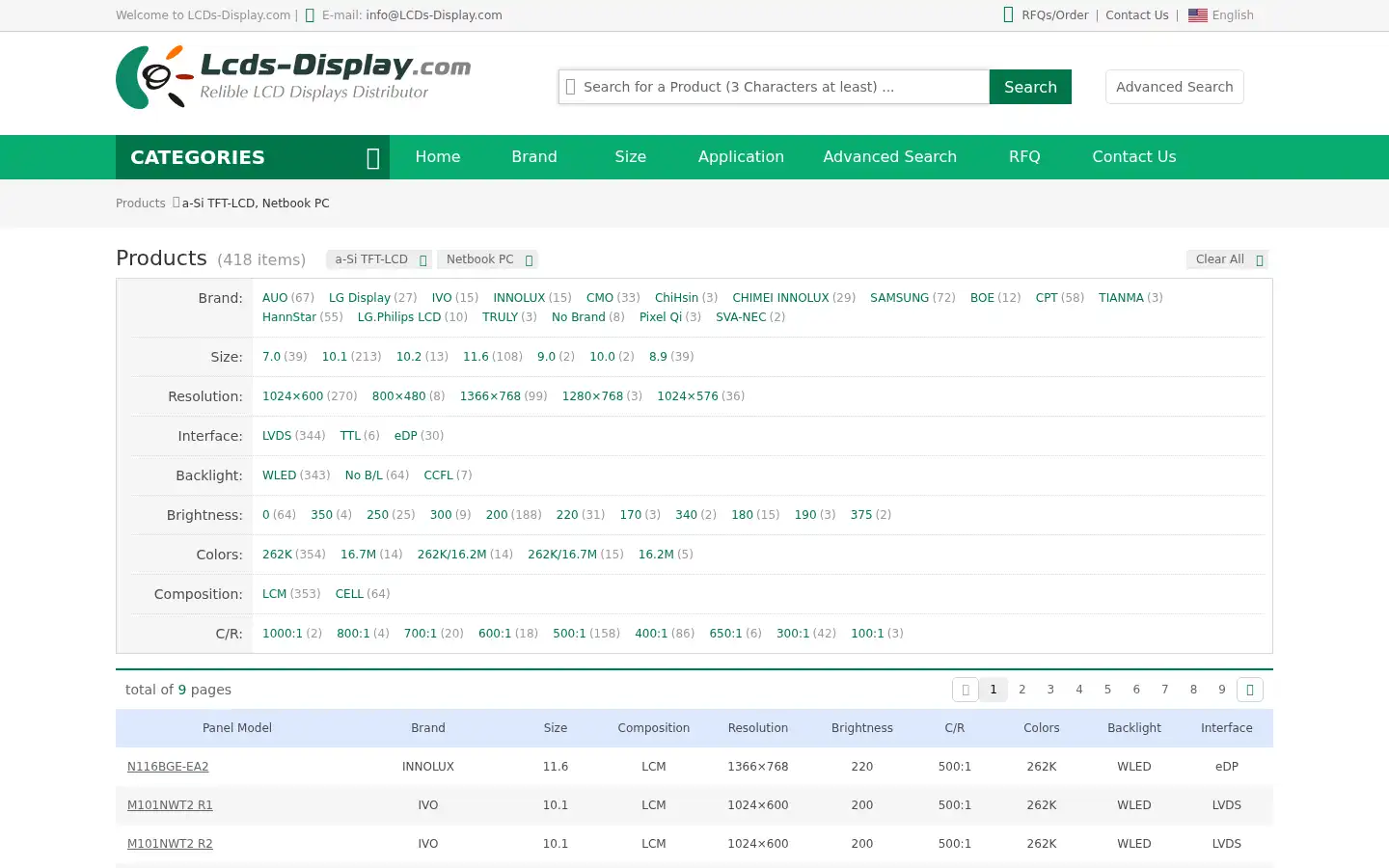Open the RFQs/Order link in top bar

1055,15
